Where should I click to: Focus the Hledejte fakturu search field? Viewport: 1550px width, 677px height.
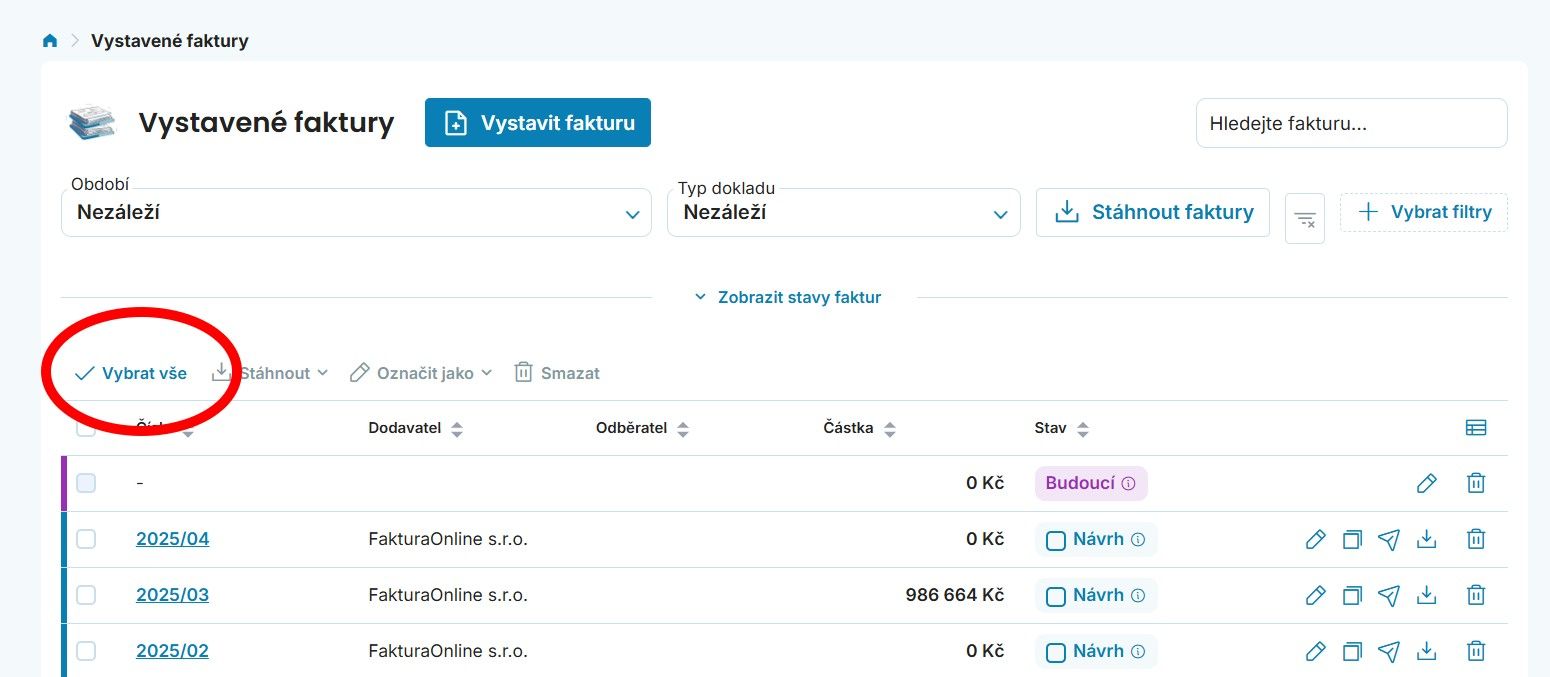click(1351, 123)
